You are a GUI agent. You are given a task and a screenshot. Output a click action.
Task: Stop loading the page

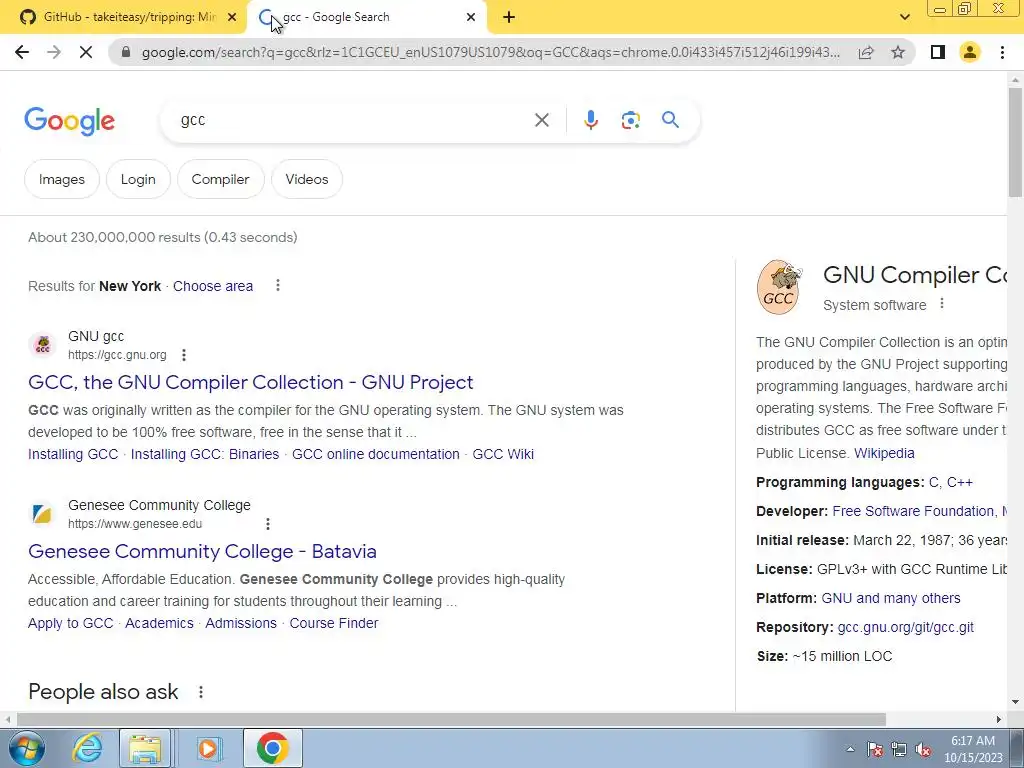point(86,52)
